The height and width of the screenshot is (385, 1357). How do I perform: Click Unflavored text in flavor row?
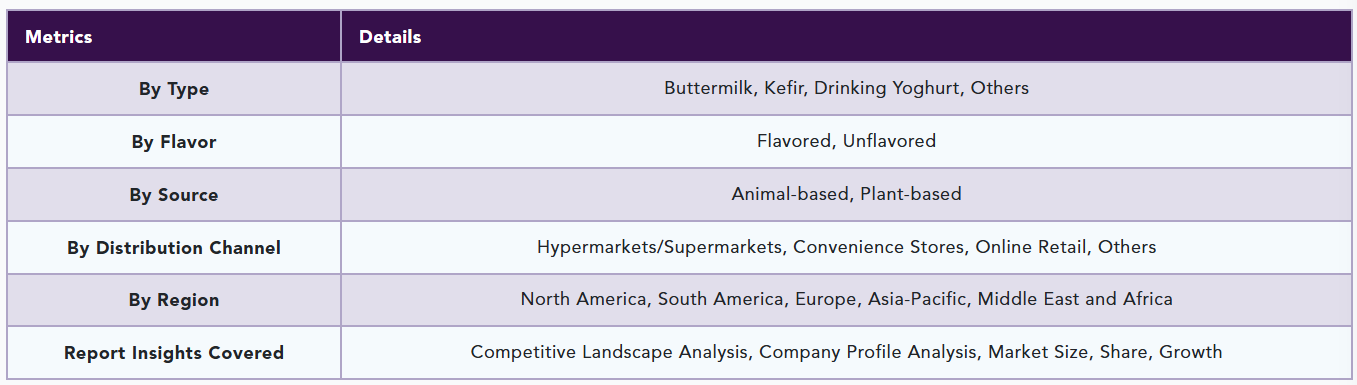point(889,141)
